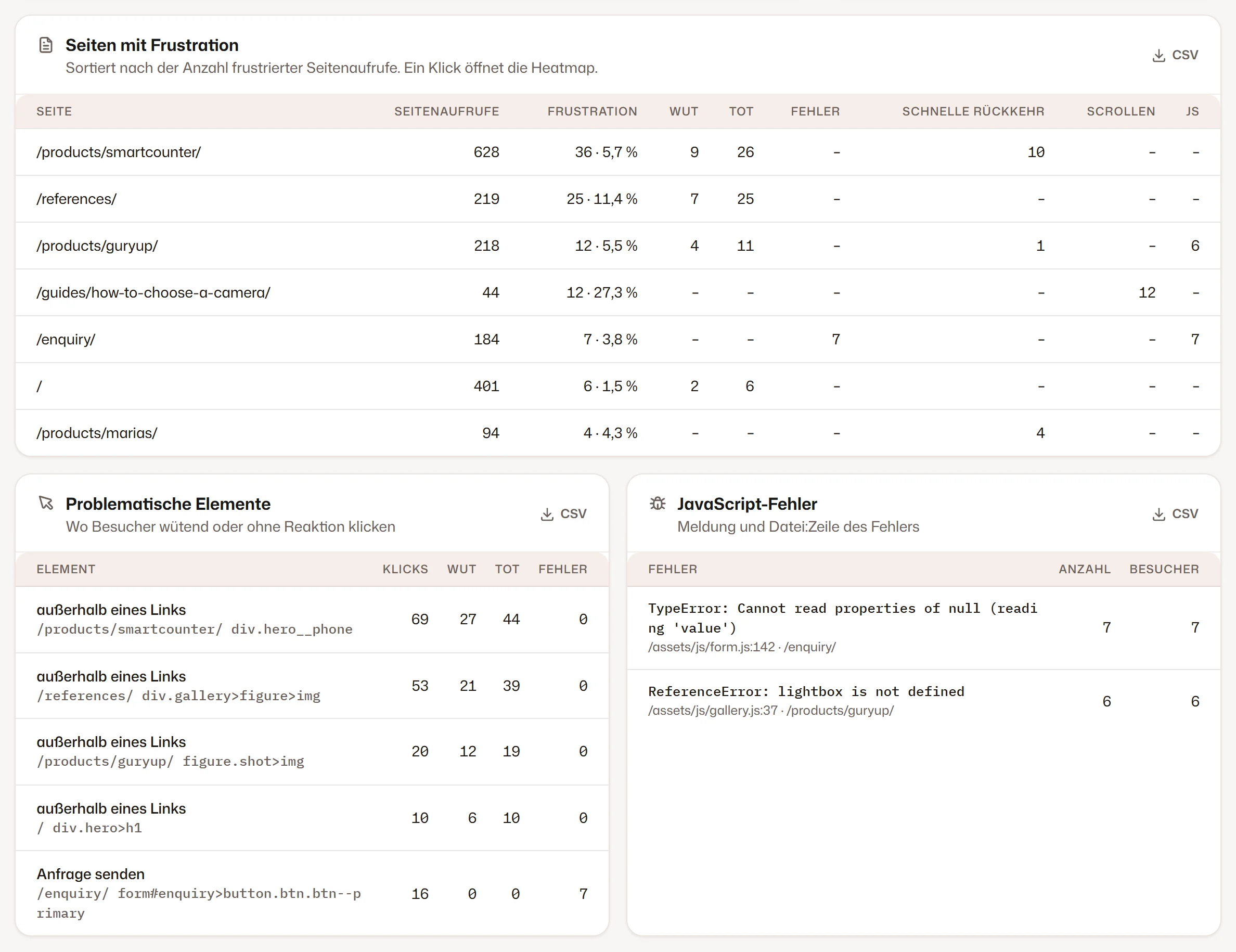This screenshot has height=952, width=1236.
Task: Click the 12 · 27,3 % frustration value
Action: (x=601, y=292)
